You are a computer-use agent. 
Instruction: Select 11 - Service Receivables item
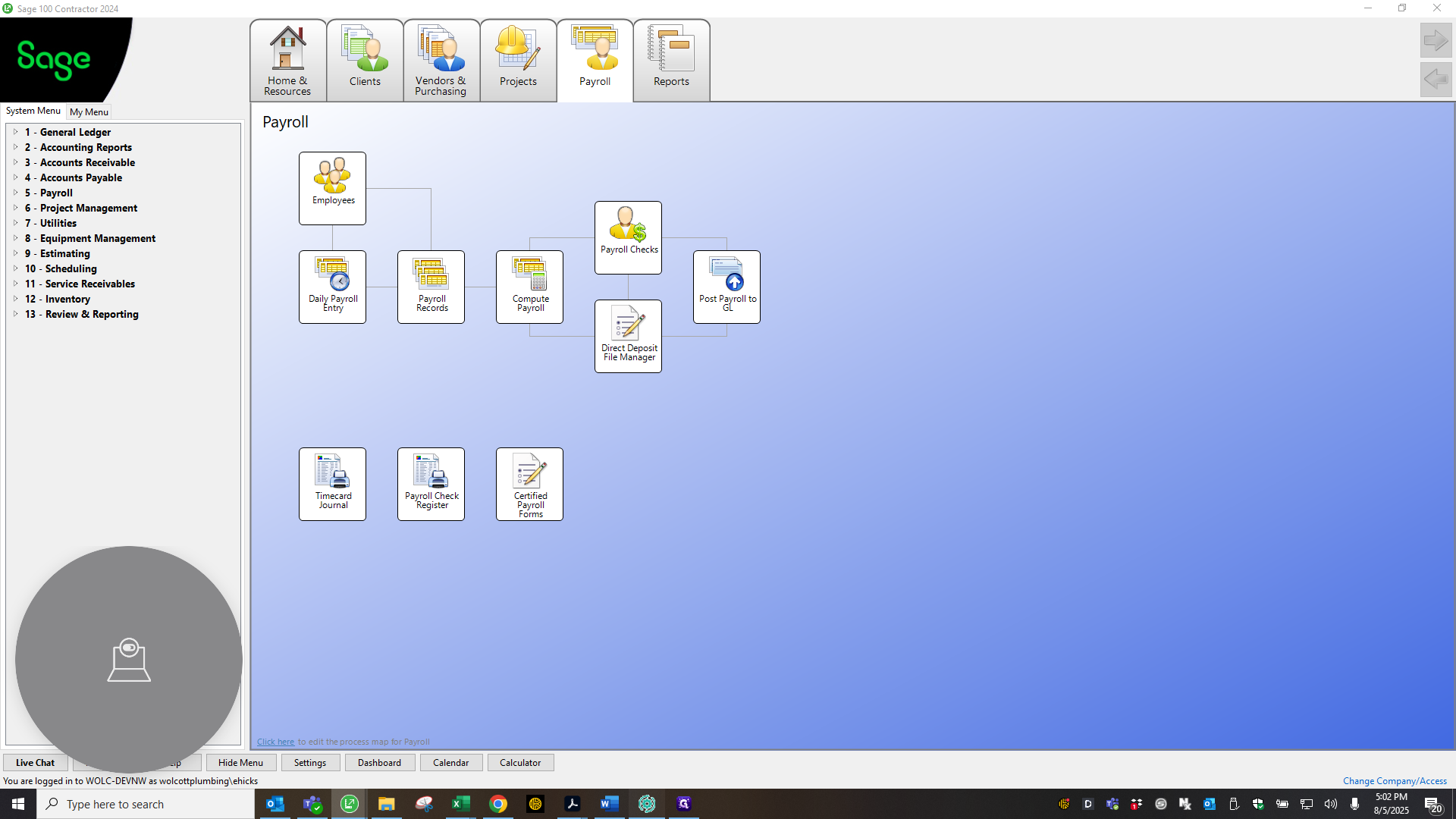pos(80,284)
